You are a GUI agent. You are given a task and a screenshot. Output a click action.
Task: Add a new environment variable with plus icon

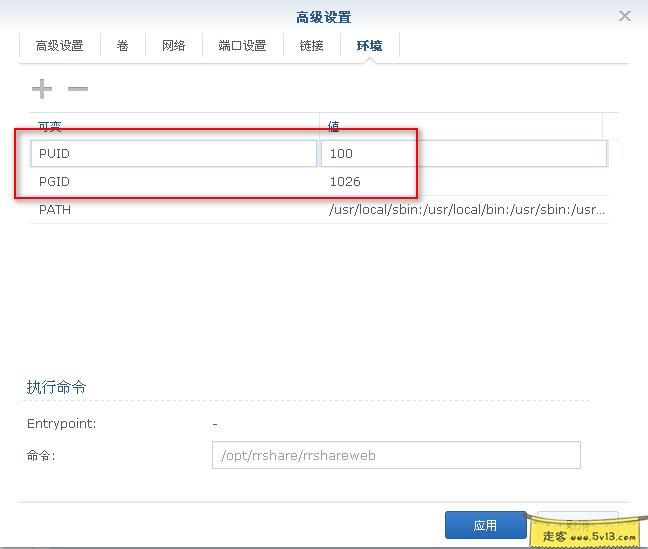[x=42, y=88]
